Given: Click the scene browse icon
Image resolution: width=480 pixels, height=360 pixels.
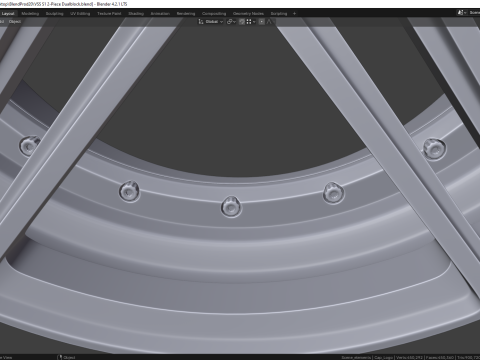Looking at the screenshot, I should click(462, 13).
